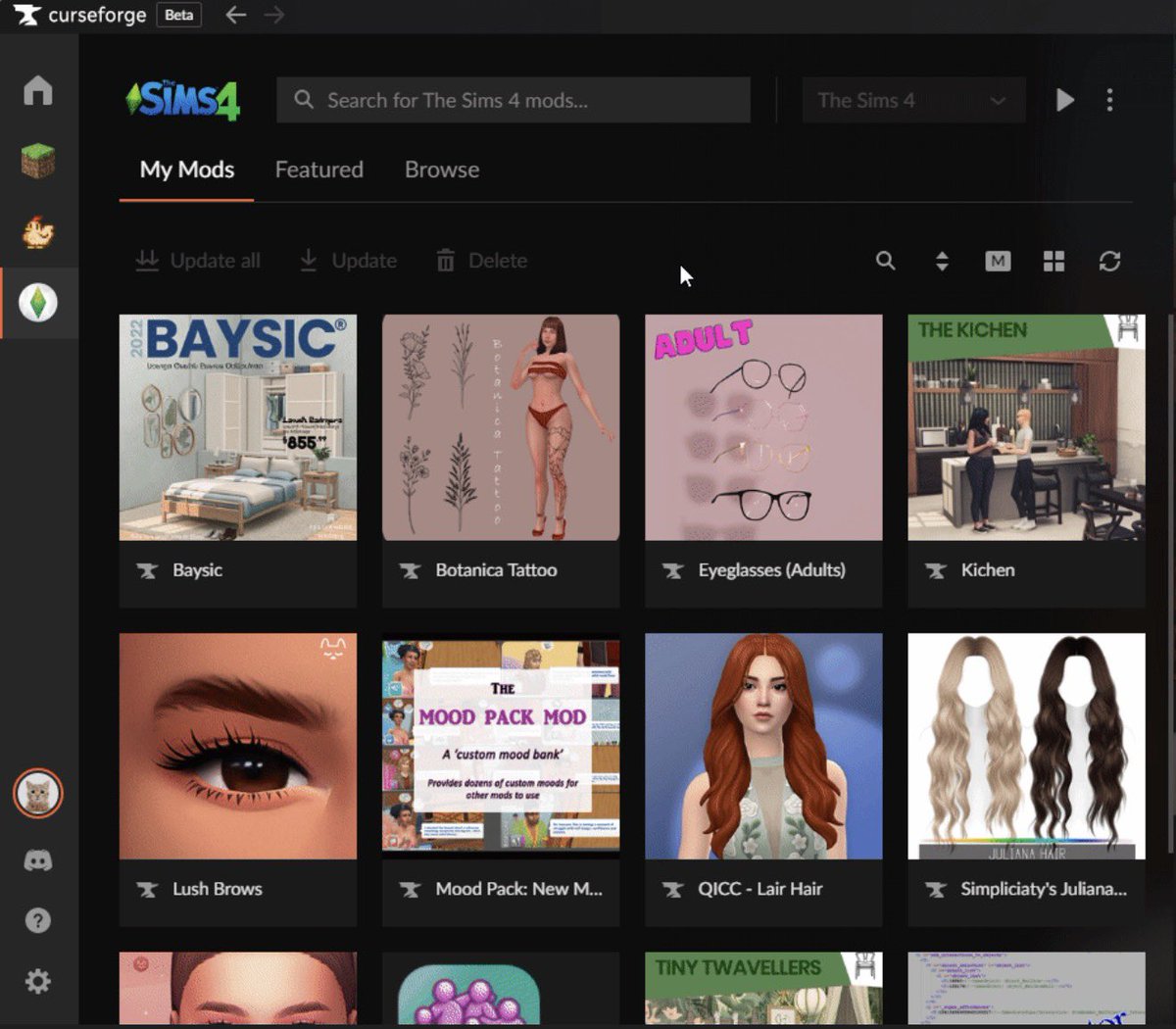The width and height of the screenshot is (1176, 1029).
Task: Click the anvil icon beside QICC - Lair Hair
Action: pos(672,889)
